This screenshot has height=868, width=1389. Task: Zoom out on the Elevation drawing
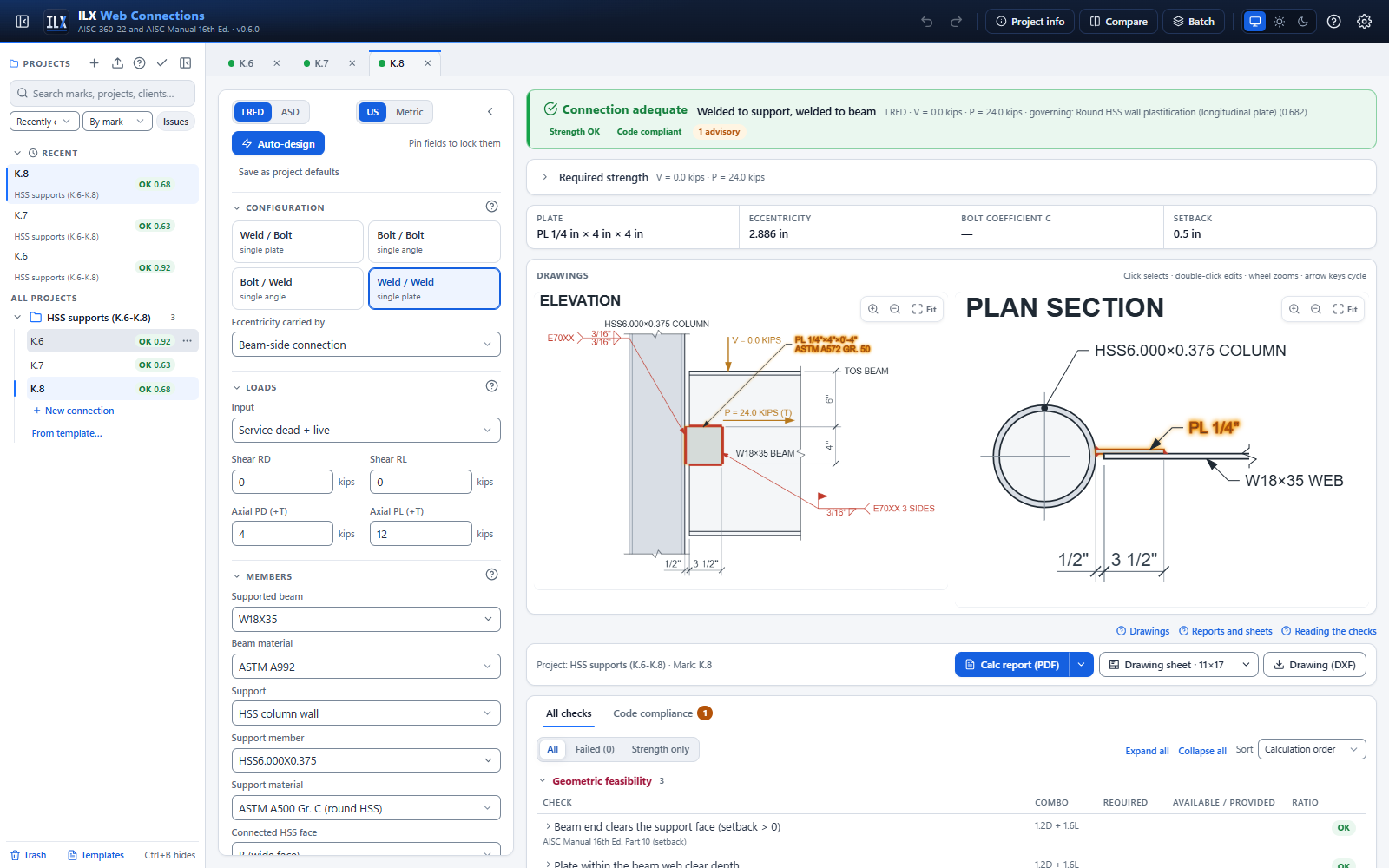(x=895, y=309)
